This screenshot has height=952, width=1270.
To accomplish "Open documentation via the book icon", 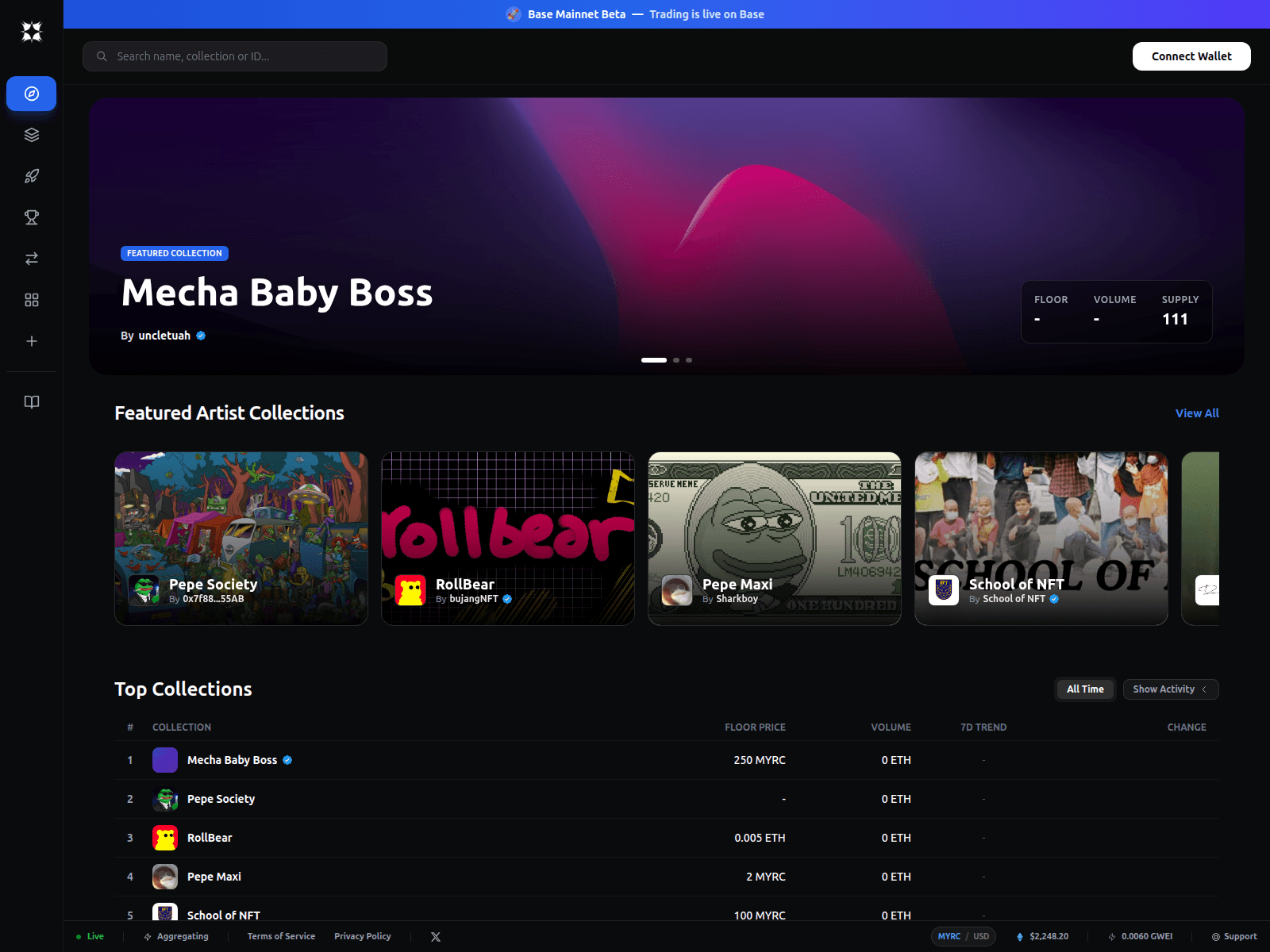I will (x=31, y=402).
